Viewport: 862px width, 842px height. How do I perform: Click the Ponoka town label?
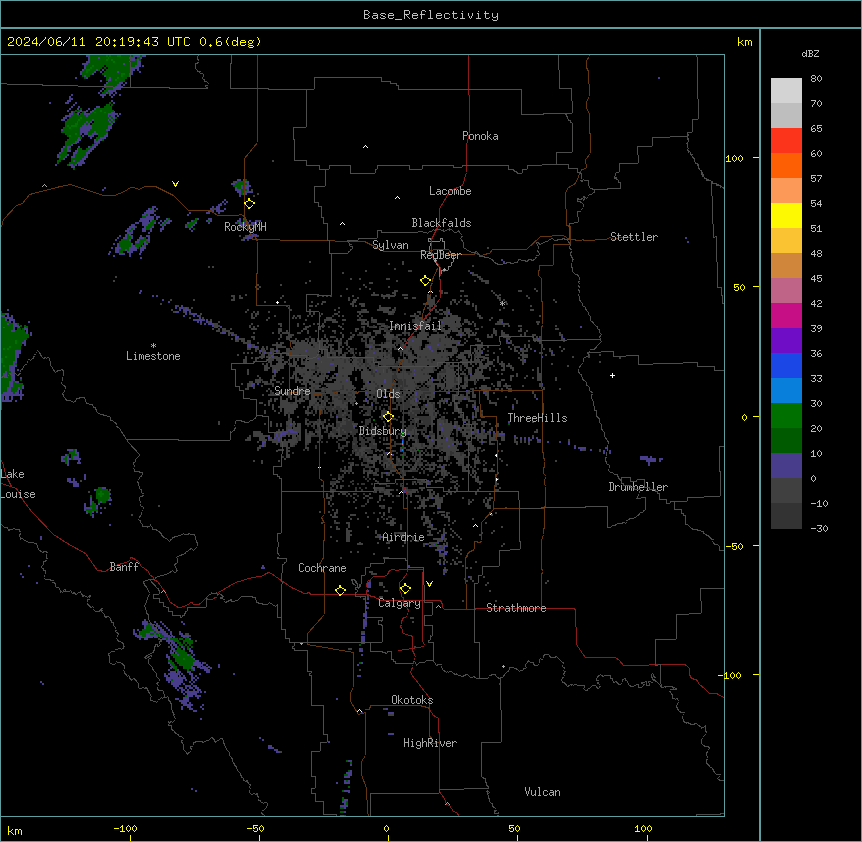480,136
